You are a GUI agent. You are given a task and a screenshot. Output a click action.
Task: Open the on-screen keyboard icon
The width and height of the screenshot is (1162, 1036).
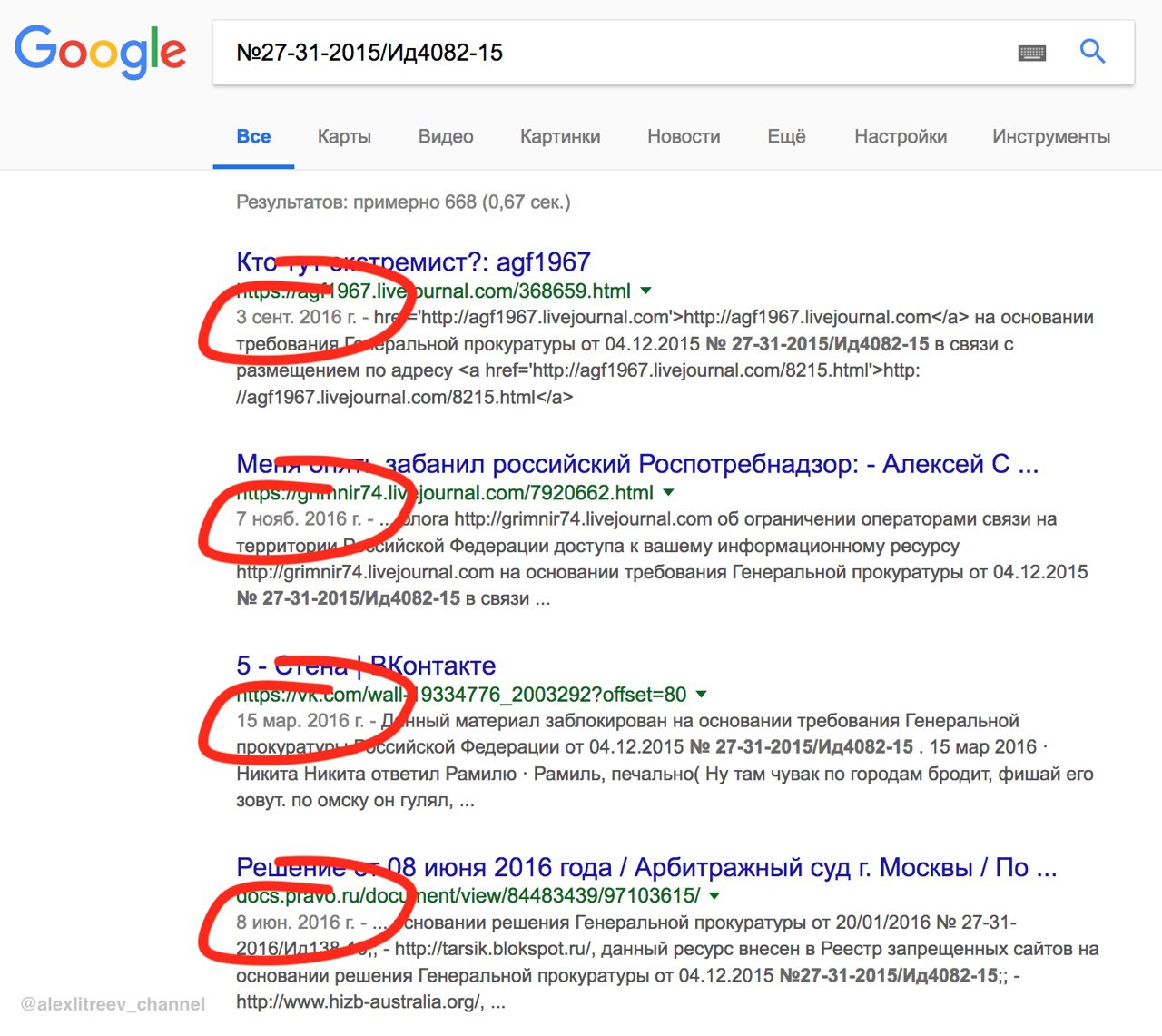(1032, 53)
